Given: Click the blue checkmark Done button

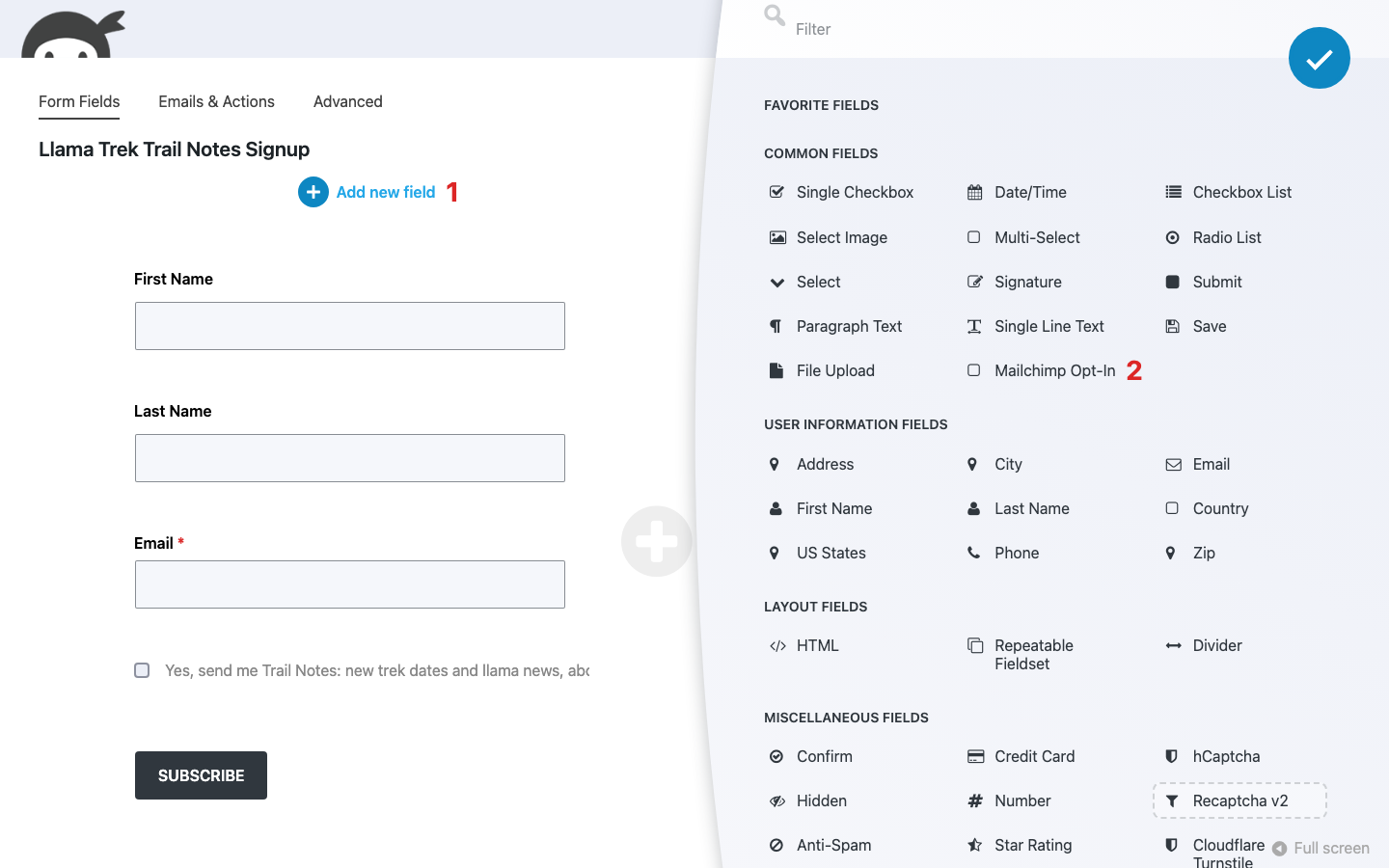Looking at the screenshot, I should pos(1319,58).
